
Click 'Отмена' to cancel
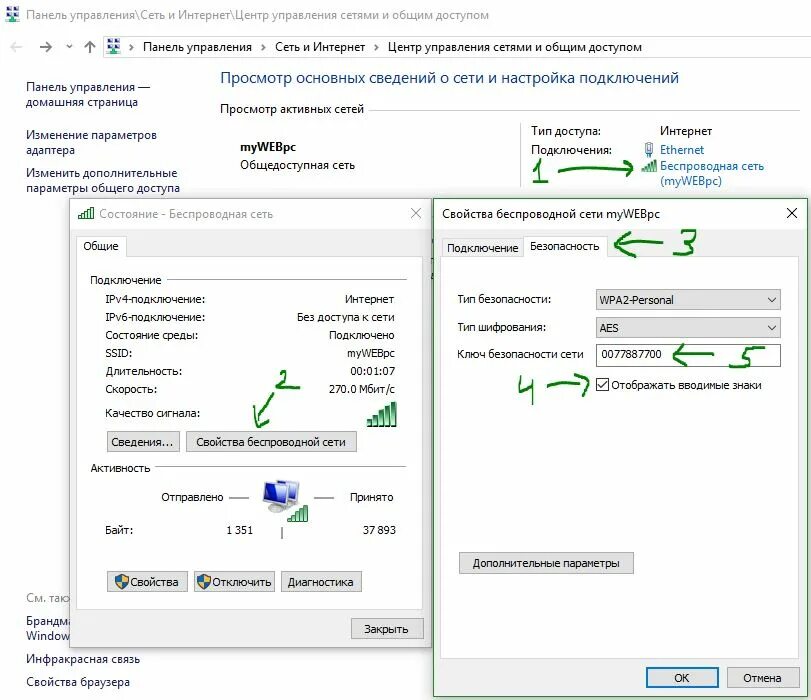click(x=762, y=677)
